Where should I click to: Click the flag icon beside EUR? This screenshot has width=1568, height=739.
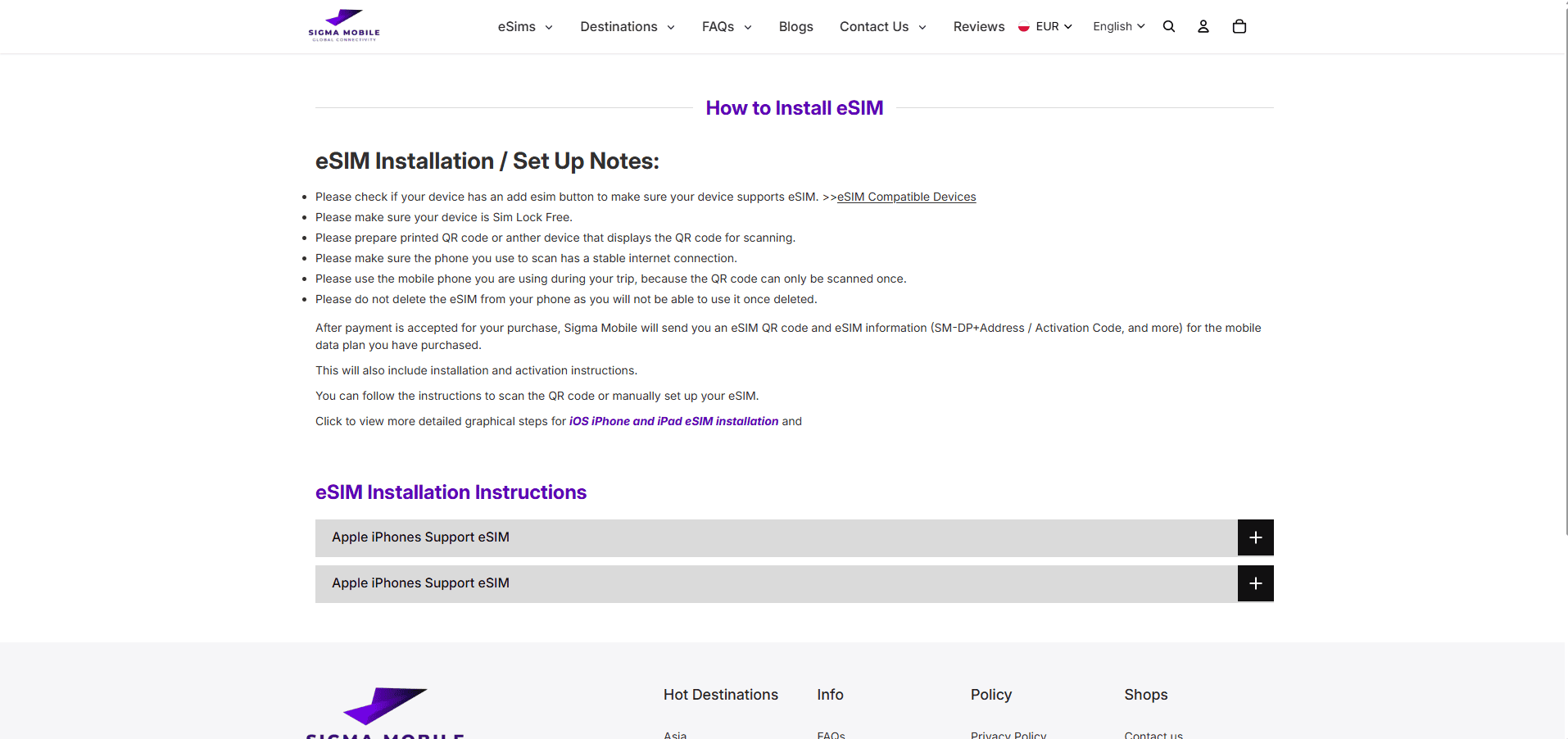coord(1024,27)
